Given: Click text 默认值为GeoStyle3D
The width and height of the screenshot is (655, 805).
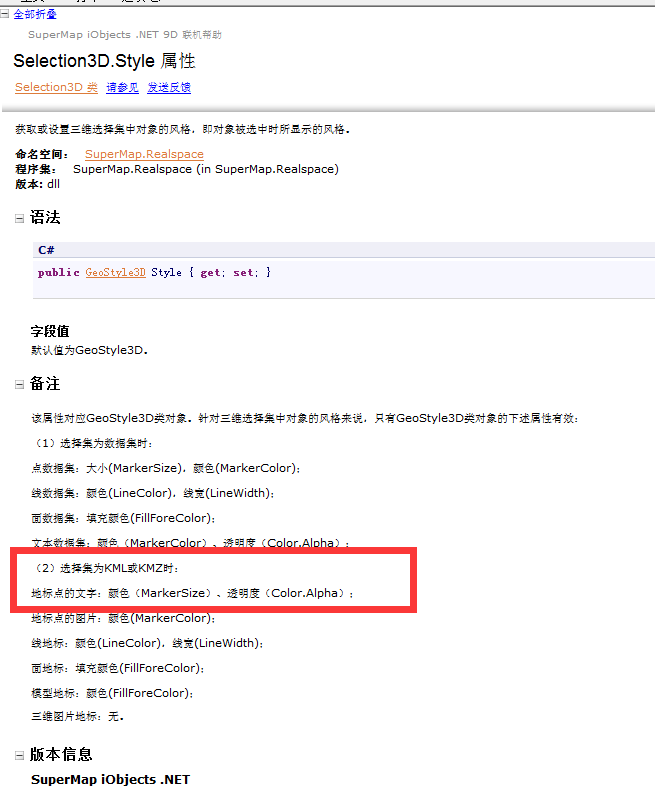Looking at the screenshot, I should 89,350.
